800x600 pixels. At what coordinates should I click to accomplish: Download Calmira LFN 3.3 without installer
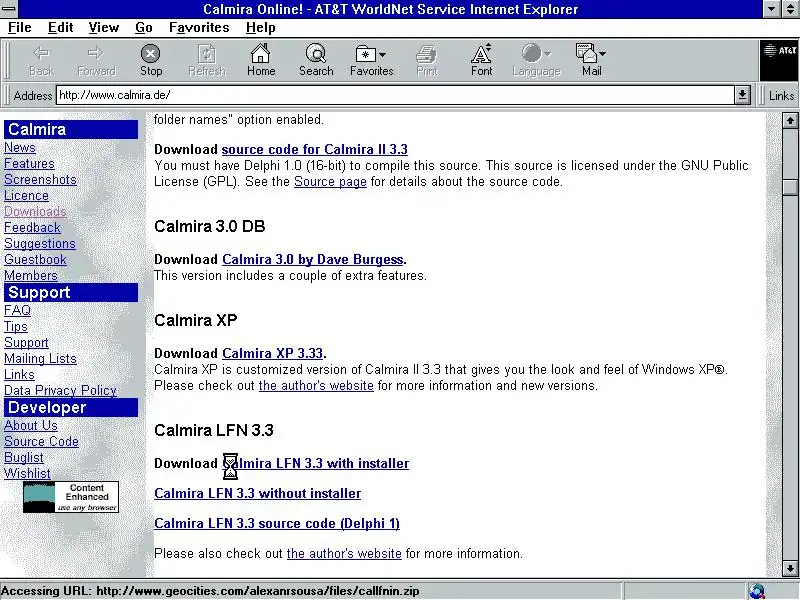[x=258, y=493]
